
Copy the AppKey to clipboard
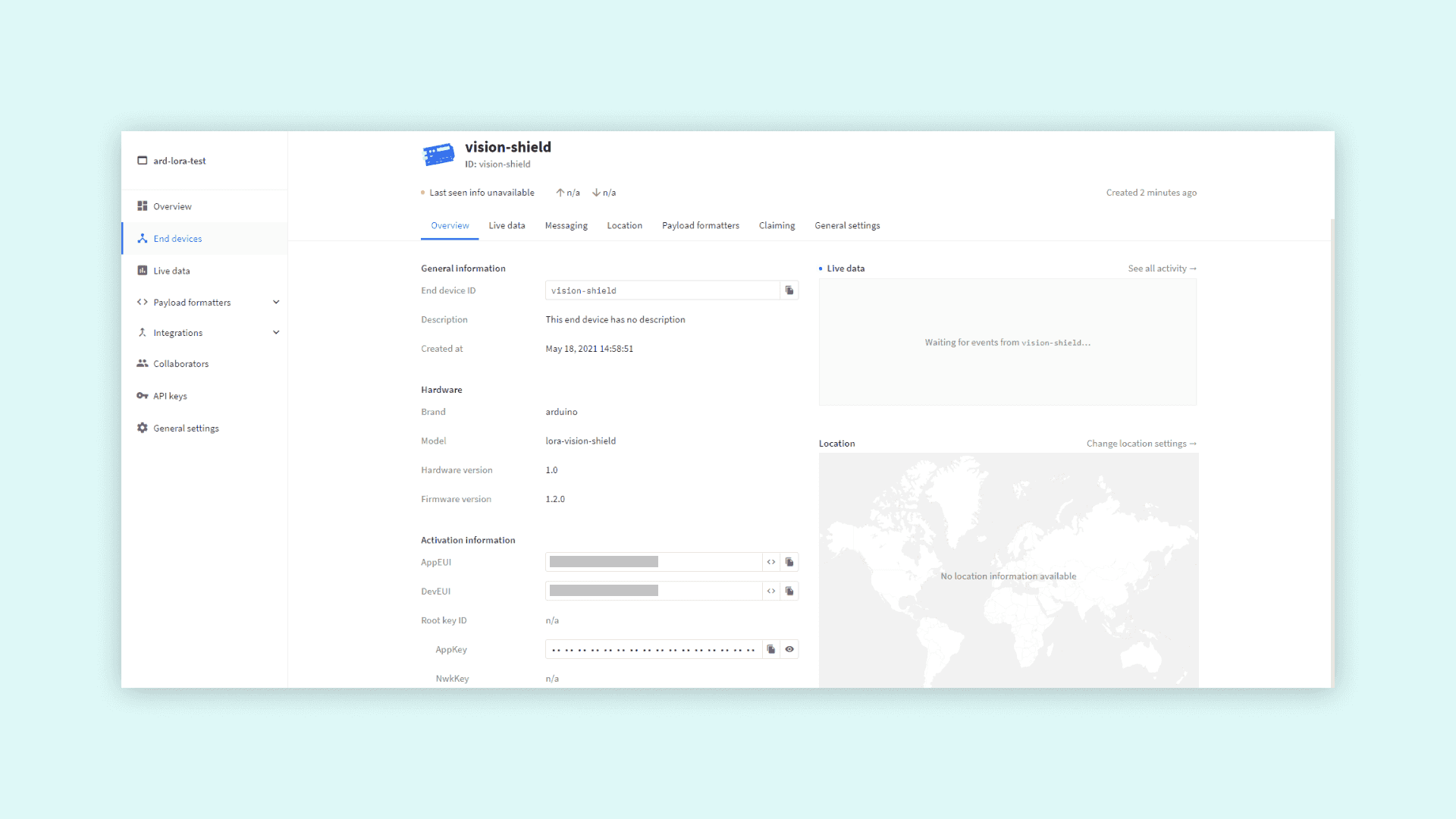pyautogui.click(x=771, y=649)
